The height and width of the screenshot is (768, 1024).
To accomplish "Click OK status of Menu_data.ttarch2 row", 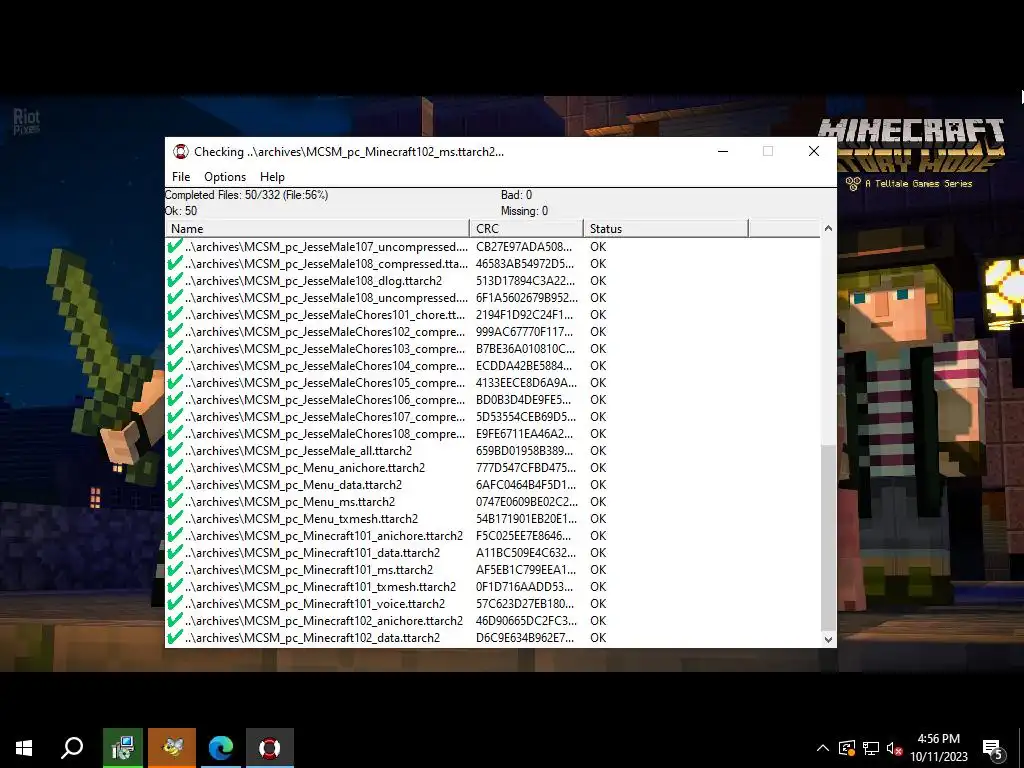I will click(x=598, y=485).
